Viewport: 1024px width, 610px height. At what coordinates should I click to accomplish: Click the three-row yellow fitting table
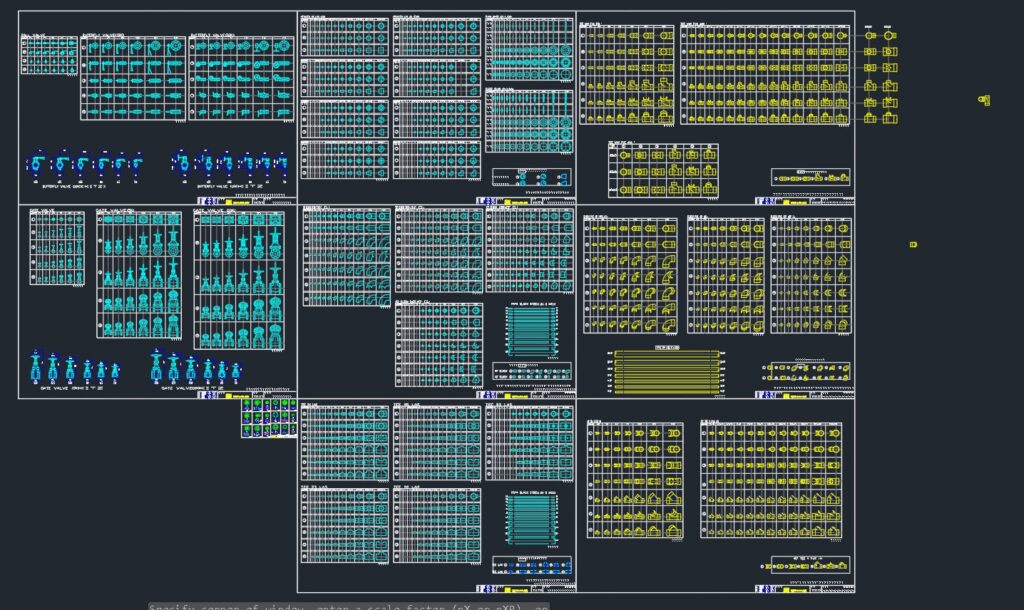pos(663,170)
